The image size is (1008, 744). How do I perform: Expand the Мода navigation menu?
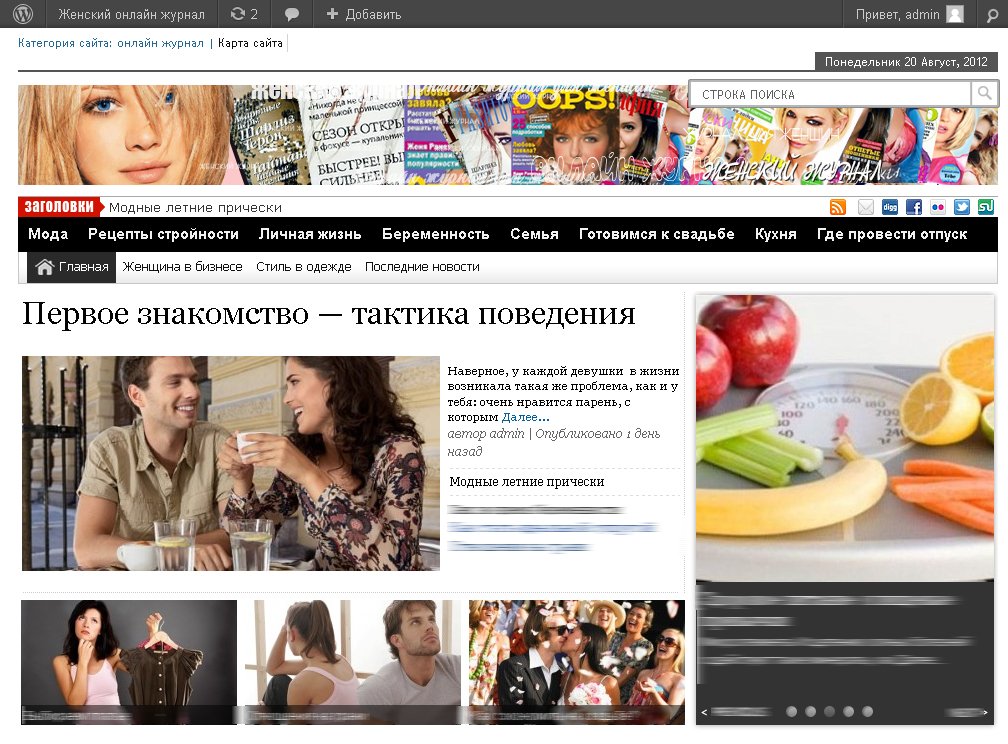click(48, 234)
